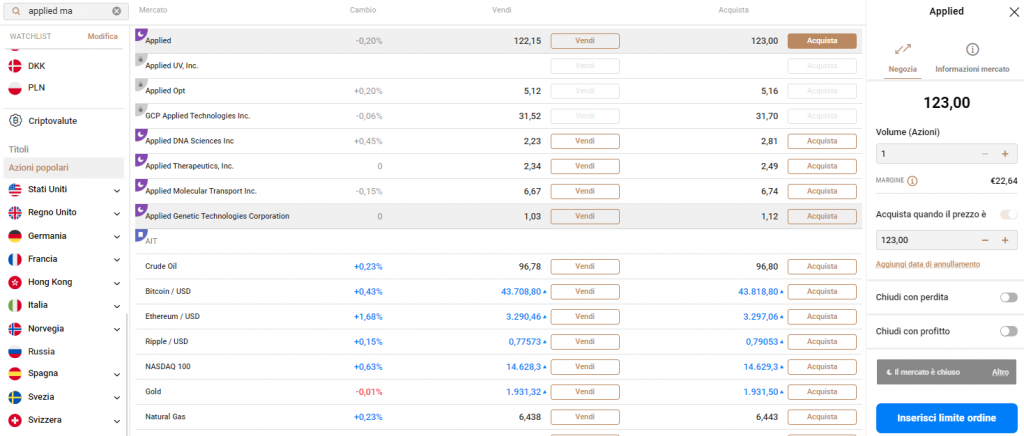
Task: Close the Applied order panel
Action: click(x=1014, y=11)
